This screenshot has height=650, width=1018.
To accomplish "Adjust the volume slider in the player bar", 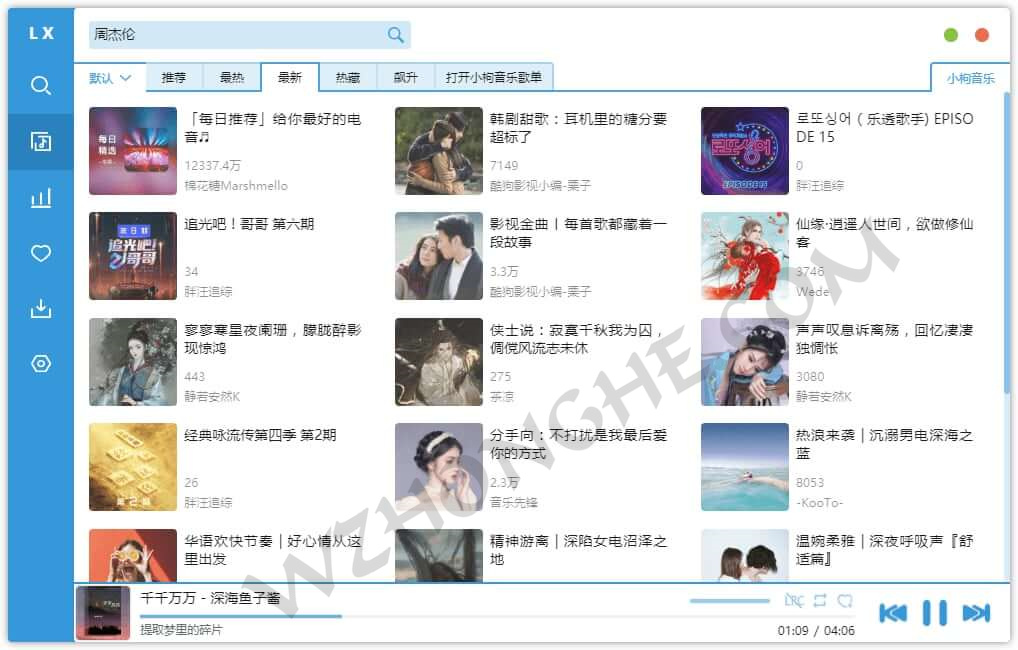I will pyautogui.click(x=730, y=602).
